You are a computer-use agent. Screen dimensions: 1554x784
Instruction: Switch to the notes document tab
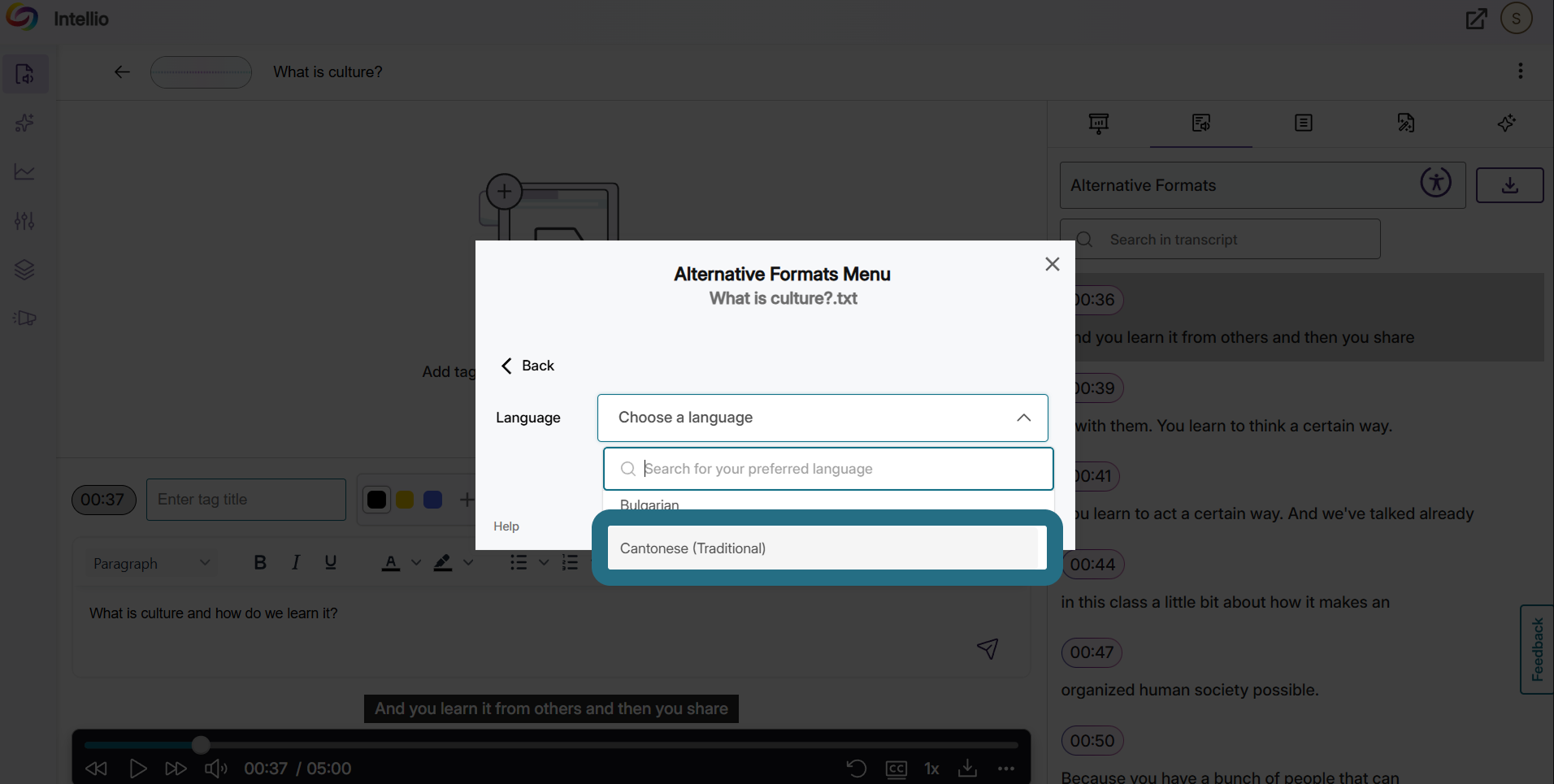pyautogui.click(x=1303, y=123)
